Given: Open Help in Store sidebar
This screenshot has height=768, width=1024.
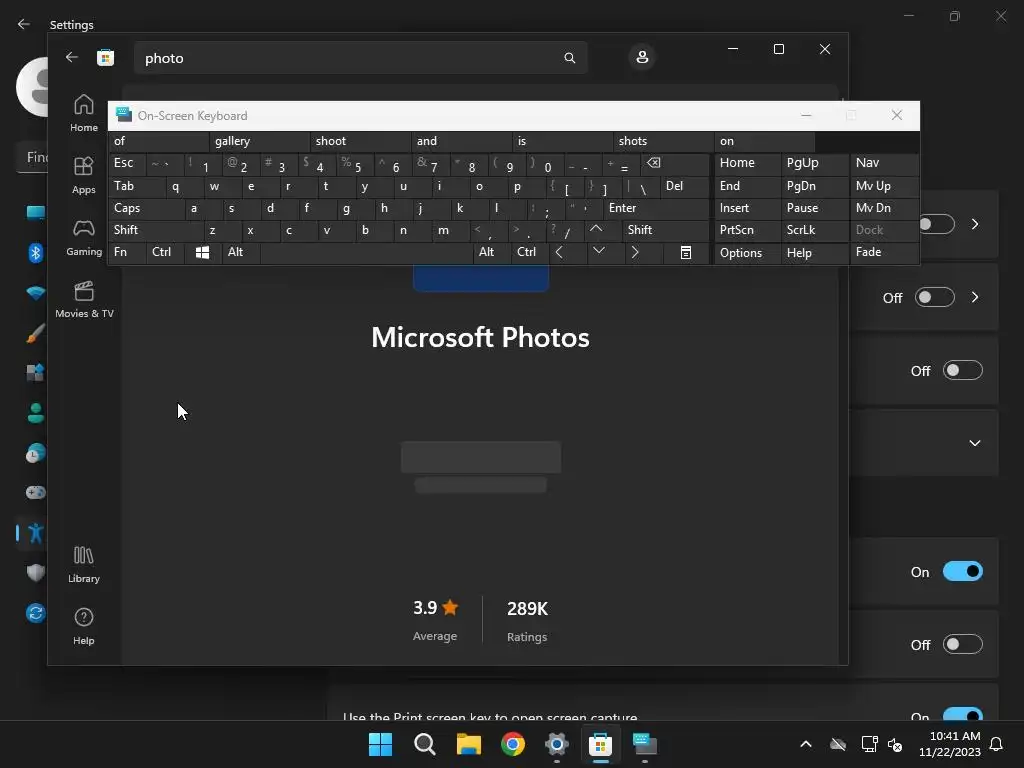Looking at the screenshot, I should [84, 627].
